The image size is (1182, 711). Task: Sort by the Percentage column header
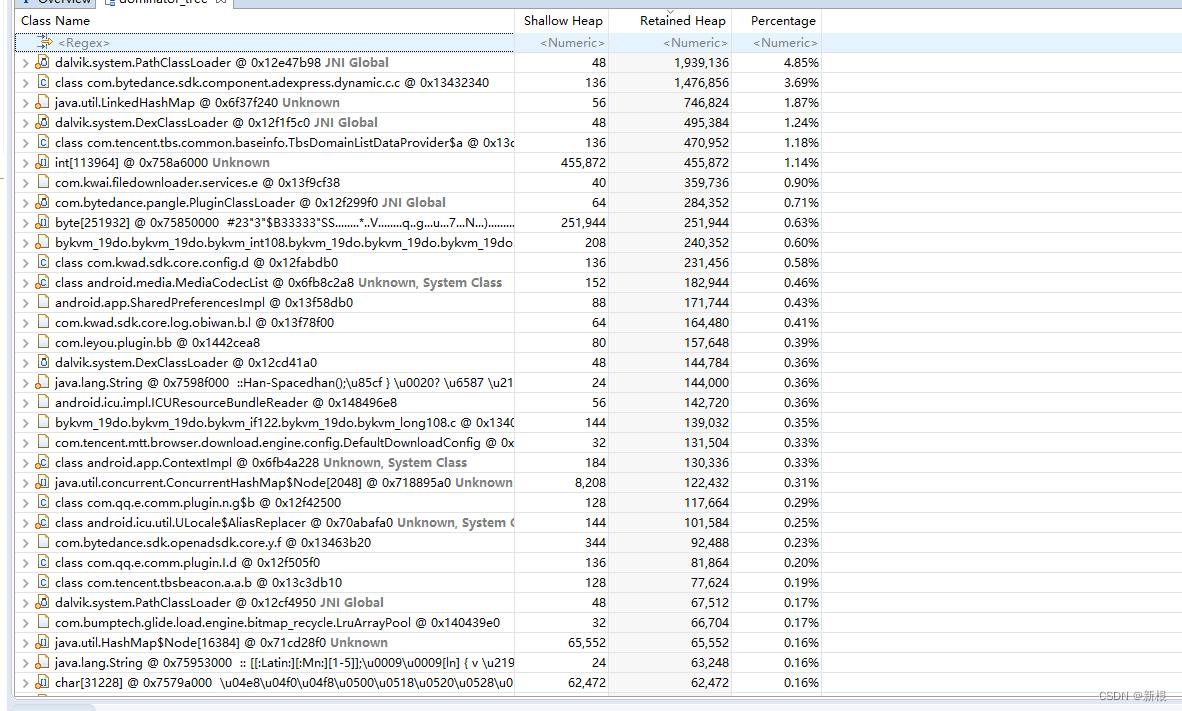pos(776,21)
